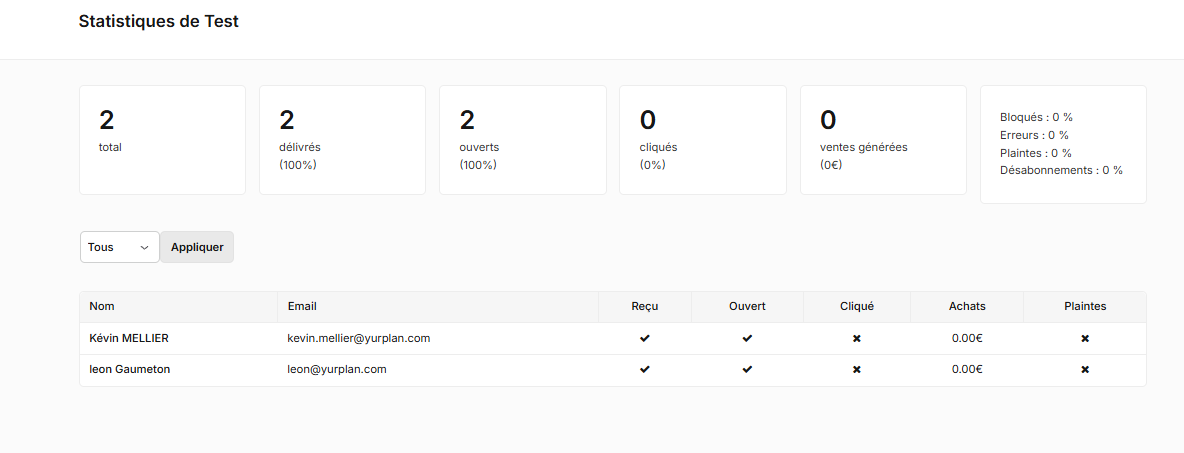Click Plaintes cross icon for Kévin MELLIER
Screen dimensions: 1184x453
click(x=1085, y=339)
